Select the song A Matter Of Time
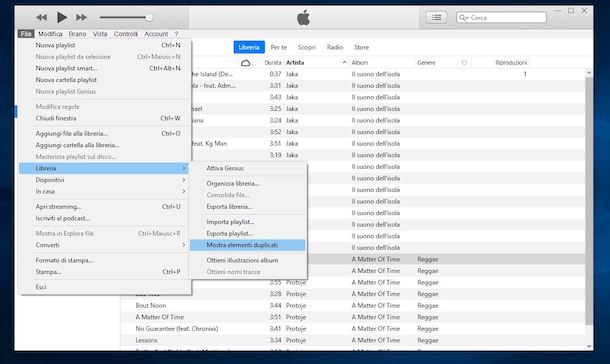 160,317
